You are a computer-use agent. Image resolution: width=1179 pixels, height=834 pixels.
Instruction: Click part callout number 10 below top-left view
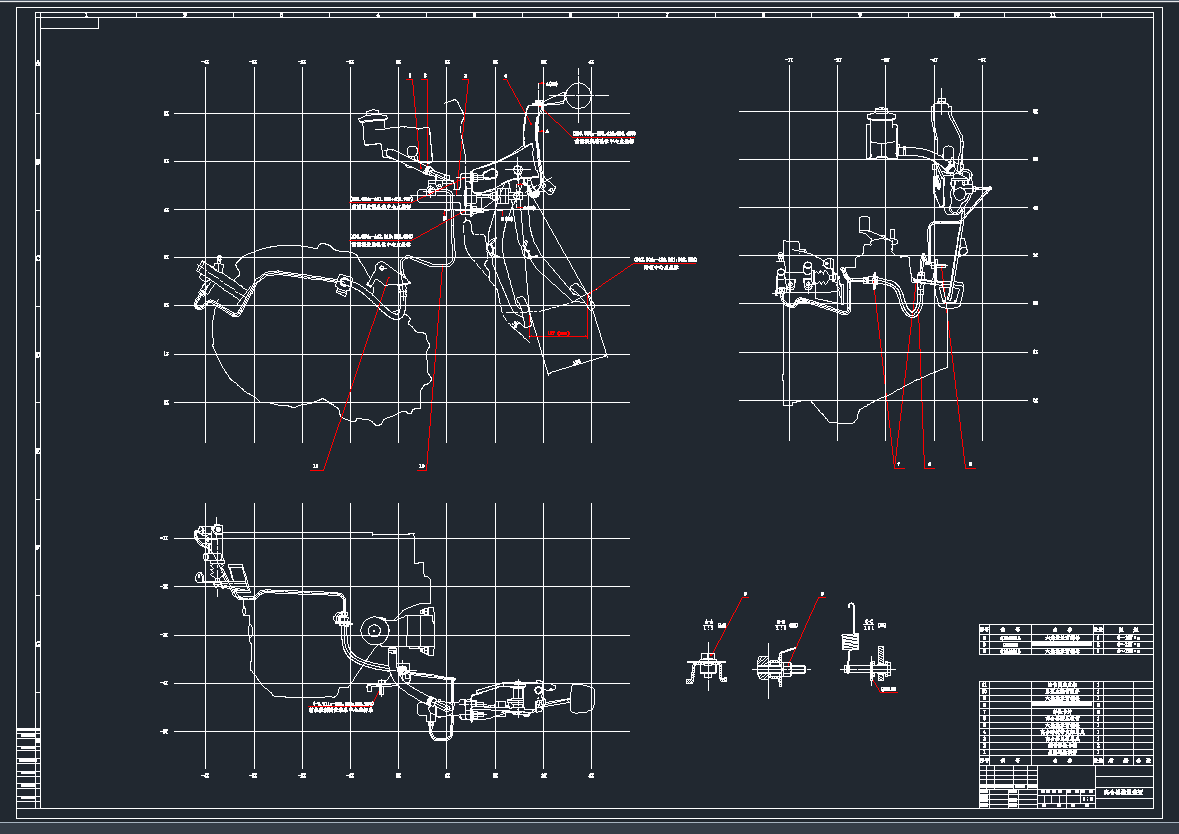pyautogui.click(x=422, y=466)
